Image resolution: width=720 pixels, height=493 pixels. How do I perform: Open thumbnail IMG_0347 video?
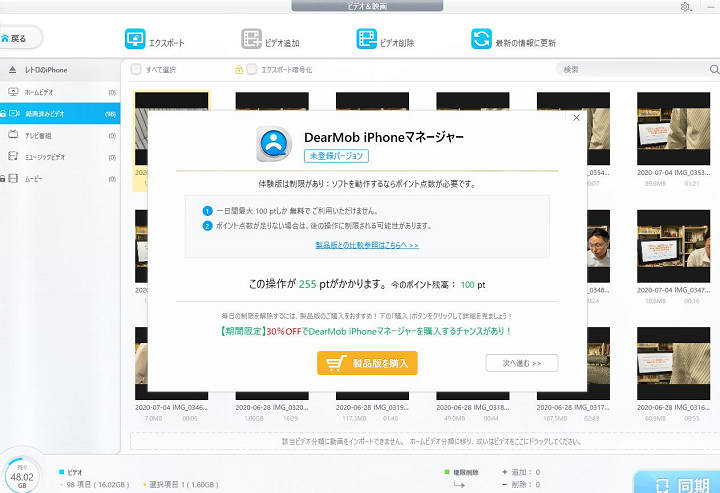click(x=673, y=246)
